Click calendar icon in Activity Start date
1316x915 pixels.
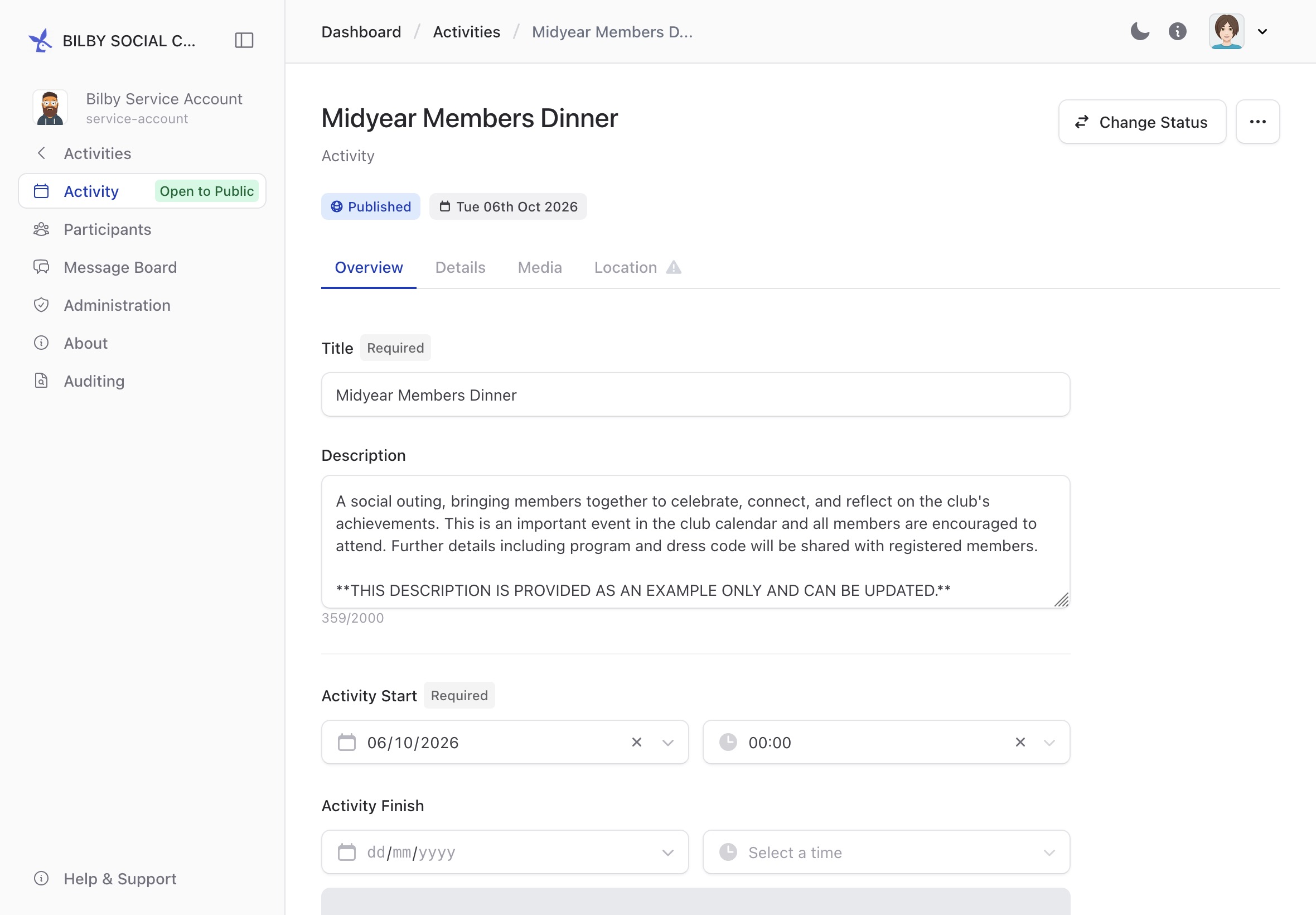[x=347, y=742]
